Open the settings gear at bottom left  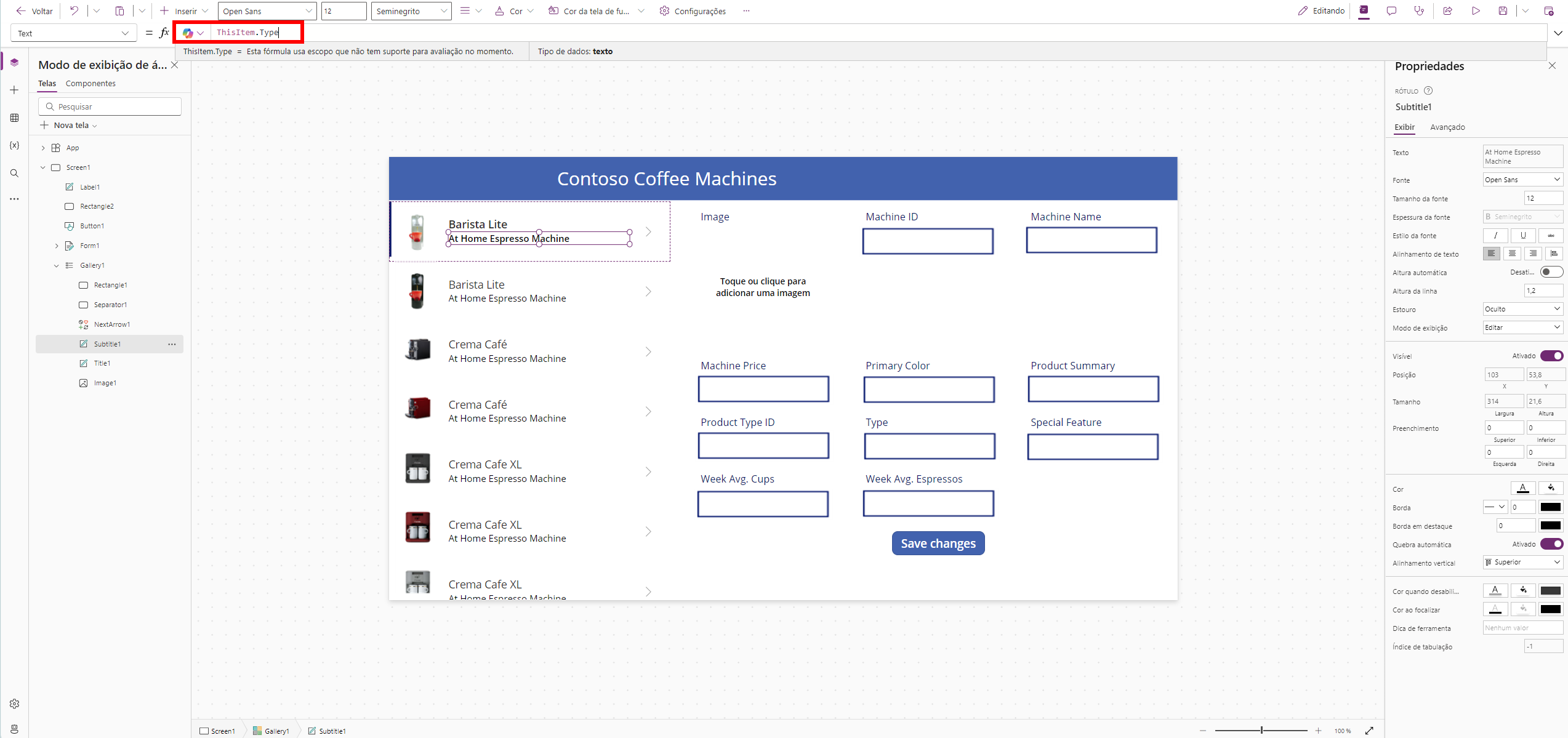pos(14,704)
